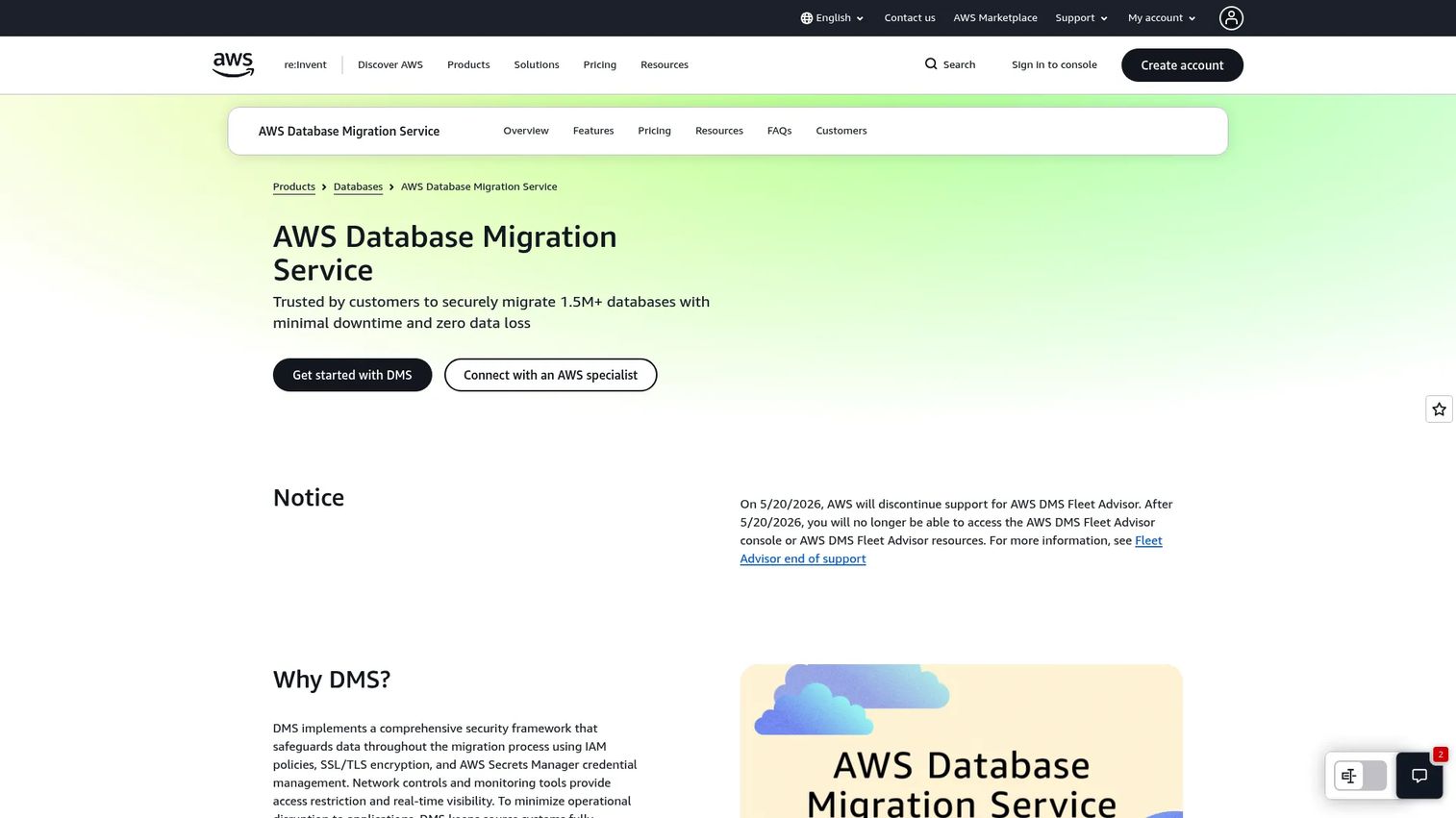Screen dimensions: 1456x818
Task: Open the re:Invent menu item
Action: coord(305,64)
